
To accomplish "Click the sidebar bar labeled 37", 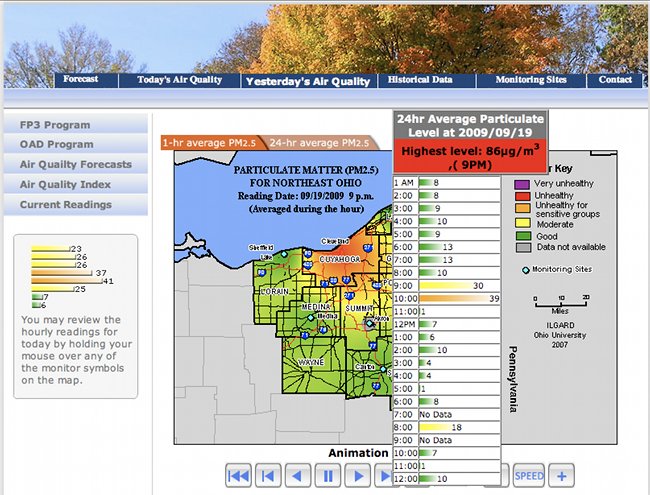I will pos(62,273).
